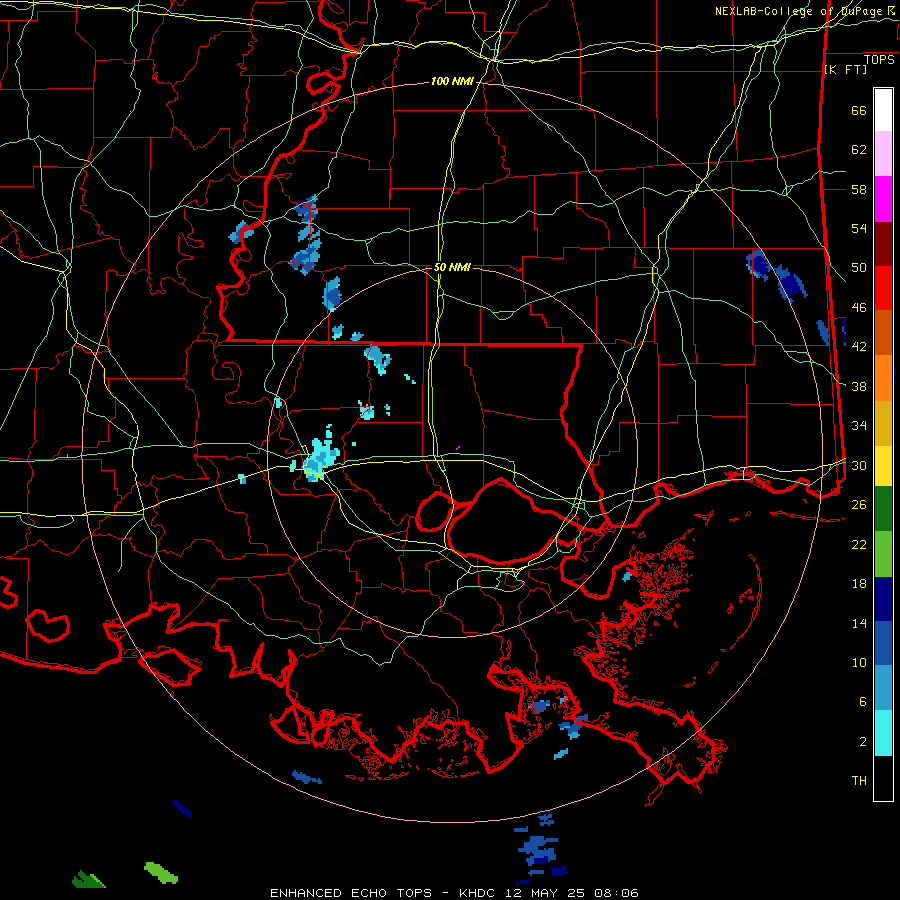
Task: Click the '58' legend value
Action: pyautogui.click(x=859, y=189)
